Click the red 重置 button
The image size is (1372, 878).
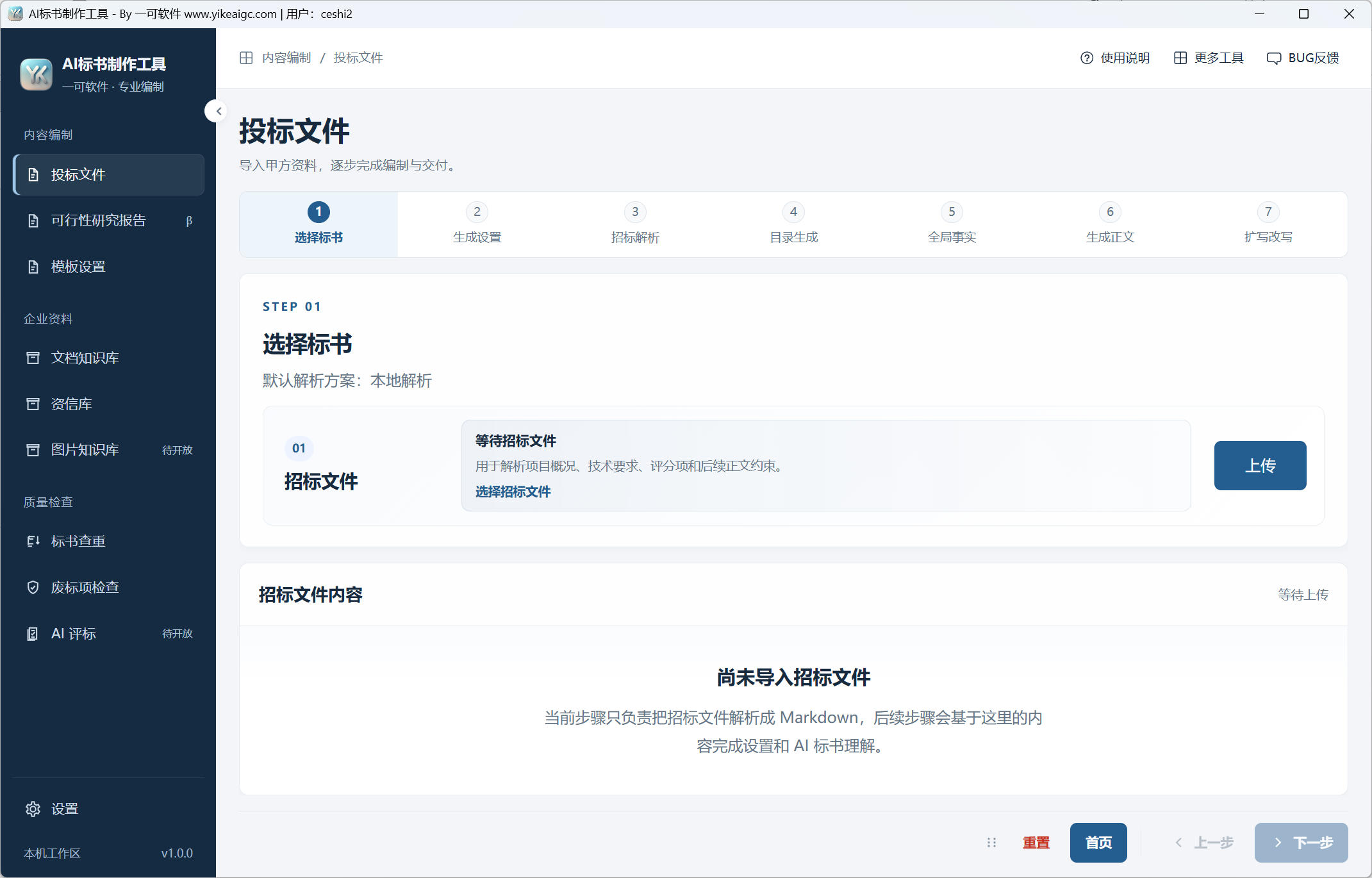[1036, 843]
